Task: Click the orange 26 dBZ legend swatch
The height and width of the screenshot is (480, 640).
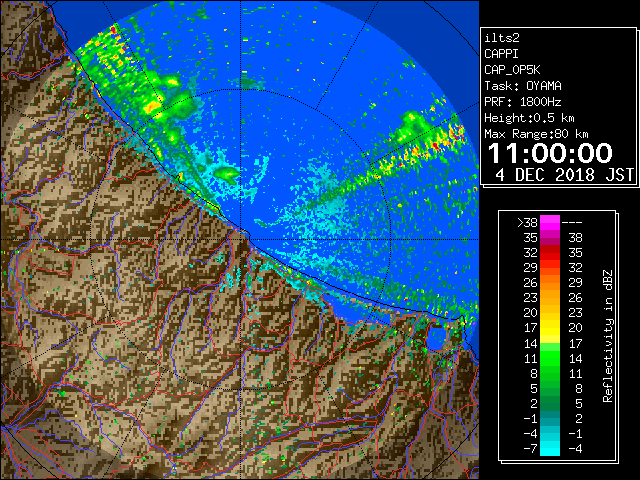Action: (x=550, y=283)
